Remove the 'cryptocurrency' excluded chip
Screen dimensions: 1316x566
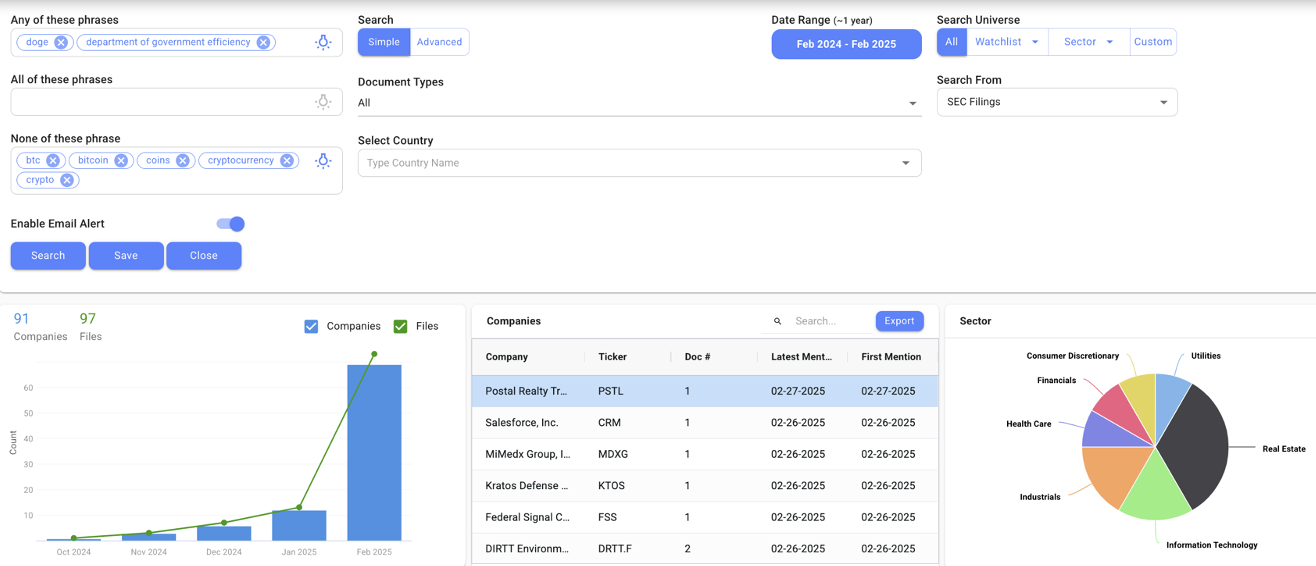[x=287, y=161]
